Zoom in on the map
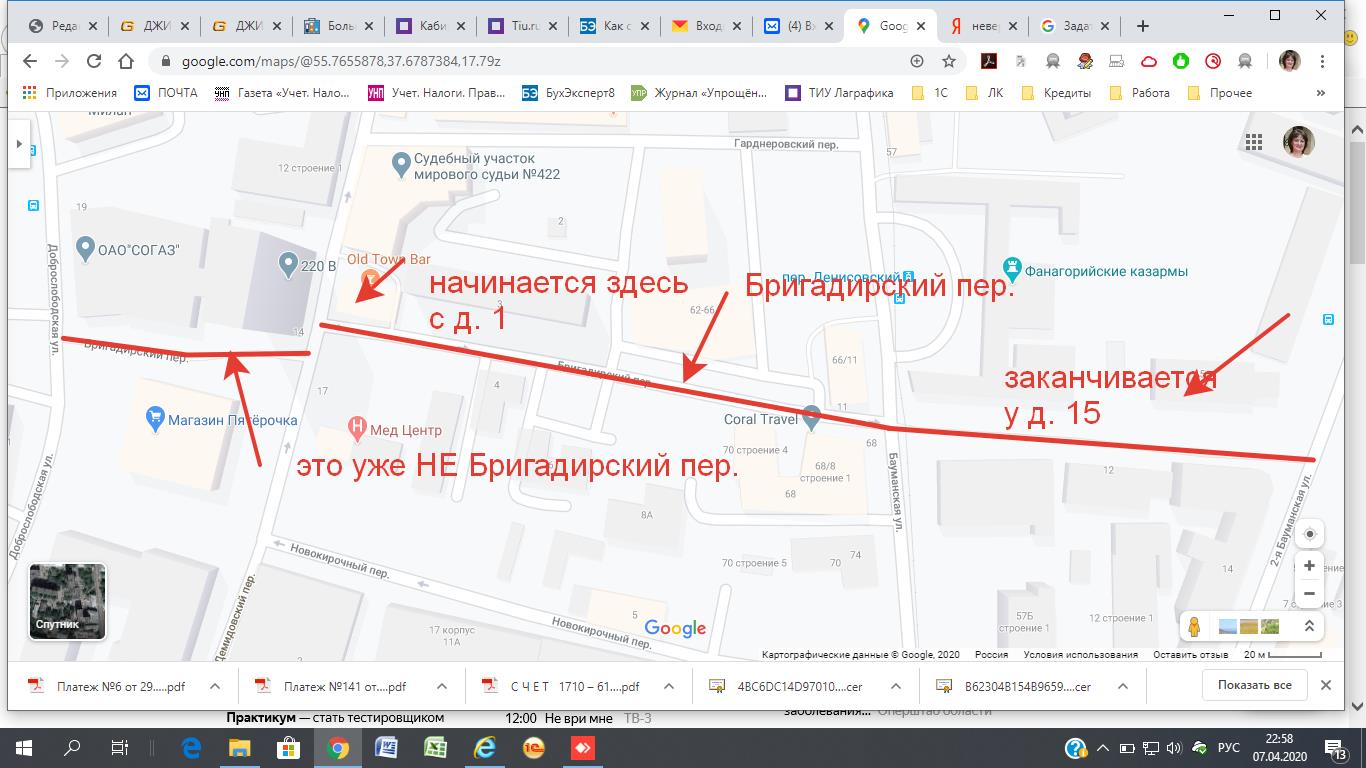This screenshot has width=1366, height=768. (x=1309, y=566)
